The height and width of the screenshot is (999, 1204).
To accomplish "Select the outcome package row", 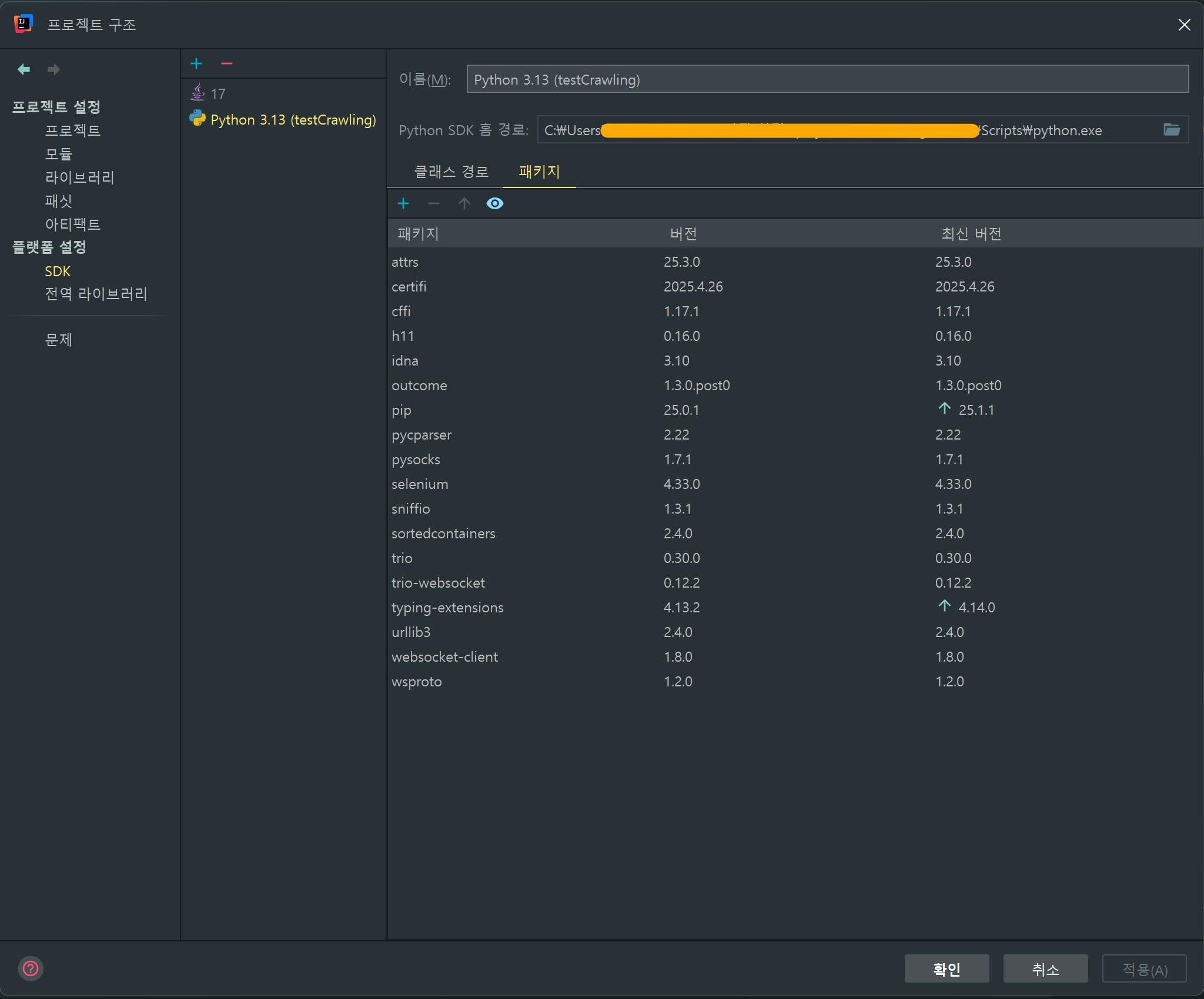I will [x=795, y=385].
